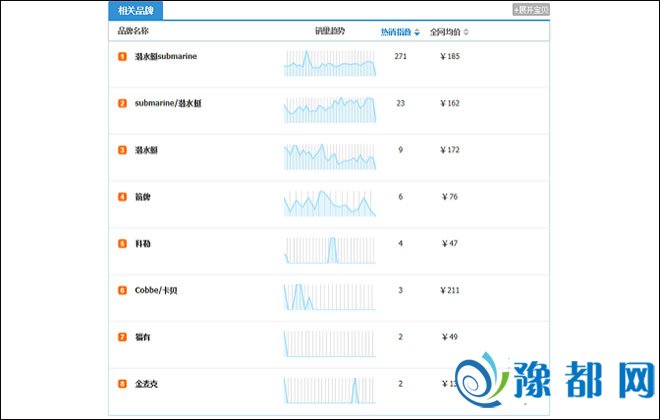Viewport: 660px width, 420px height.
Task: Switch to the 相关品牌 tab
Action: coord(135,10)
